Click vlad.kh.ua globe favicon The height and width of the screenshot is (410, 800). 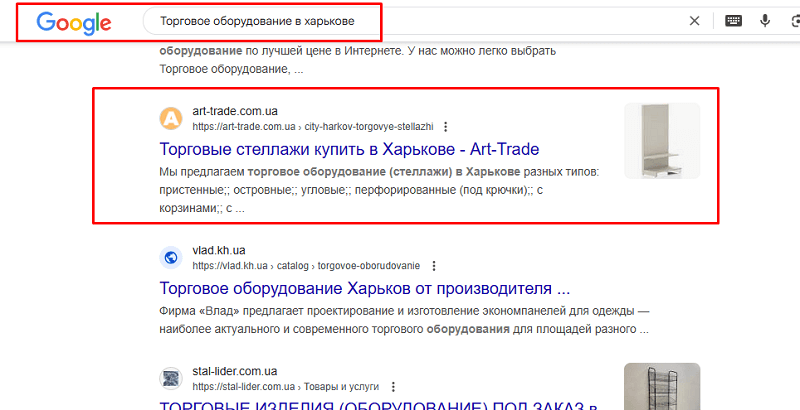point(171,258)
